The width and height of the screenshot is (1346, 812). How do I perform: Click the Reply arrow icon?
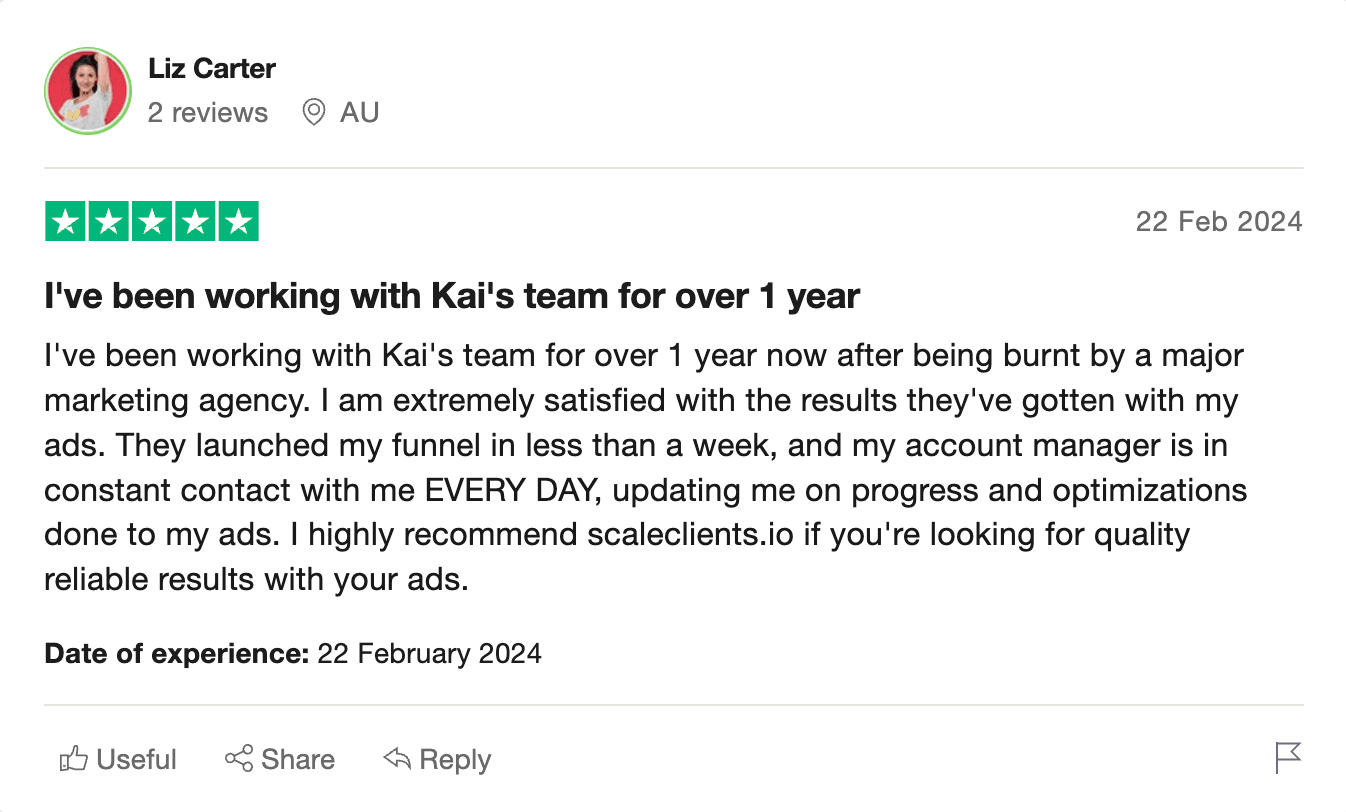[397, 759]
